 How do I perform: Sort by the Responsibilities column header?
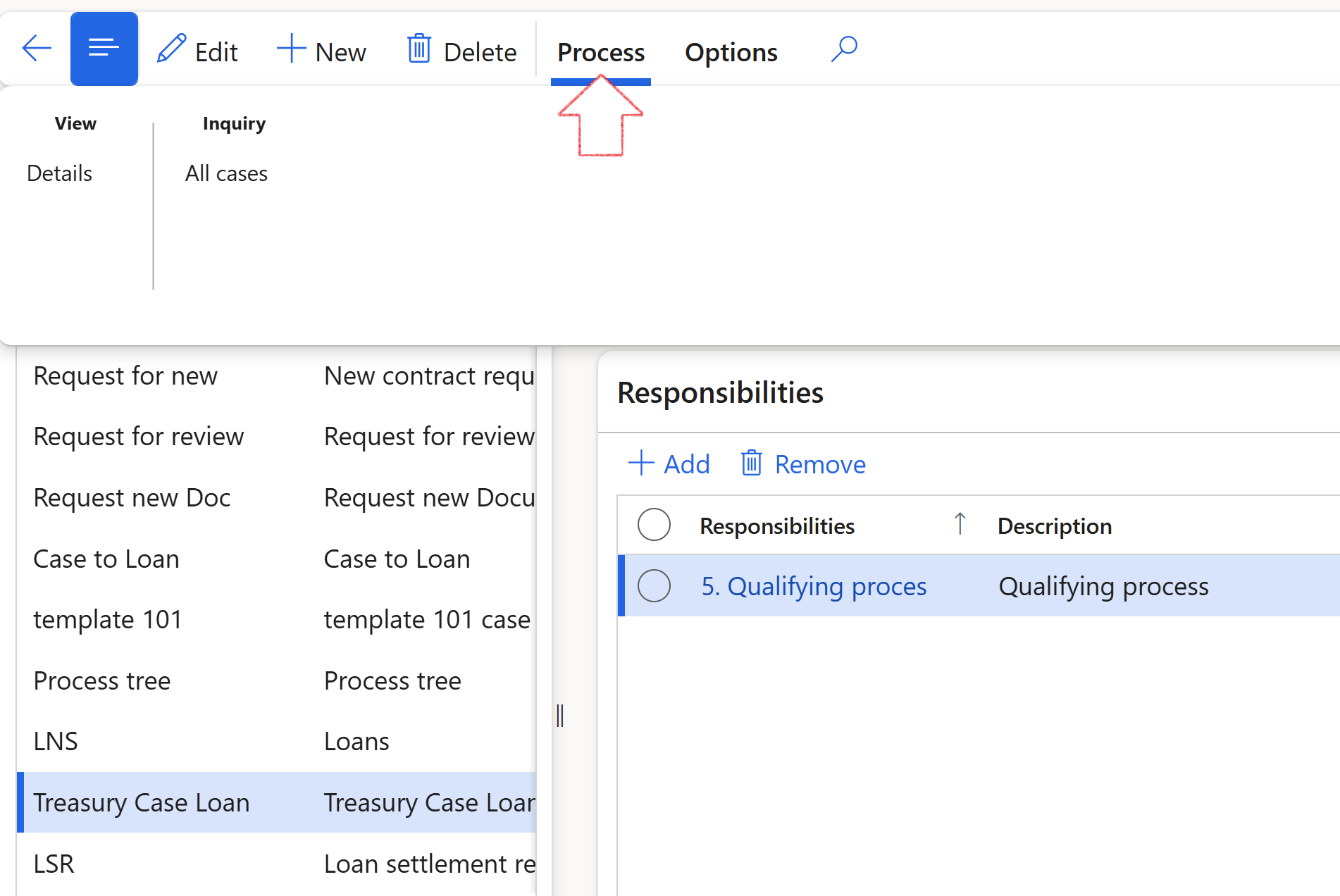[x=776, y=526]
